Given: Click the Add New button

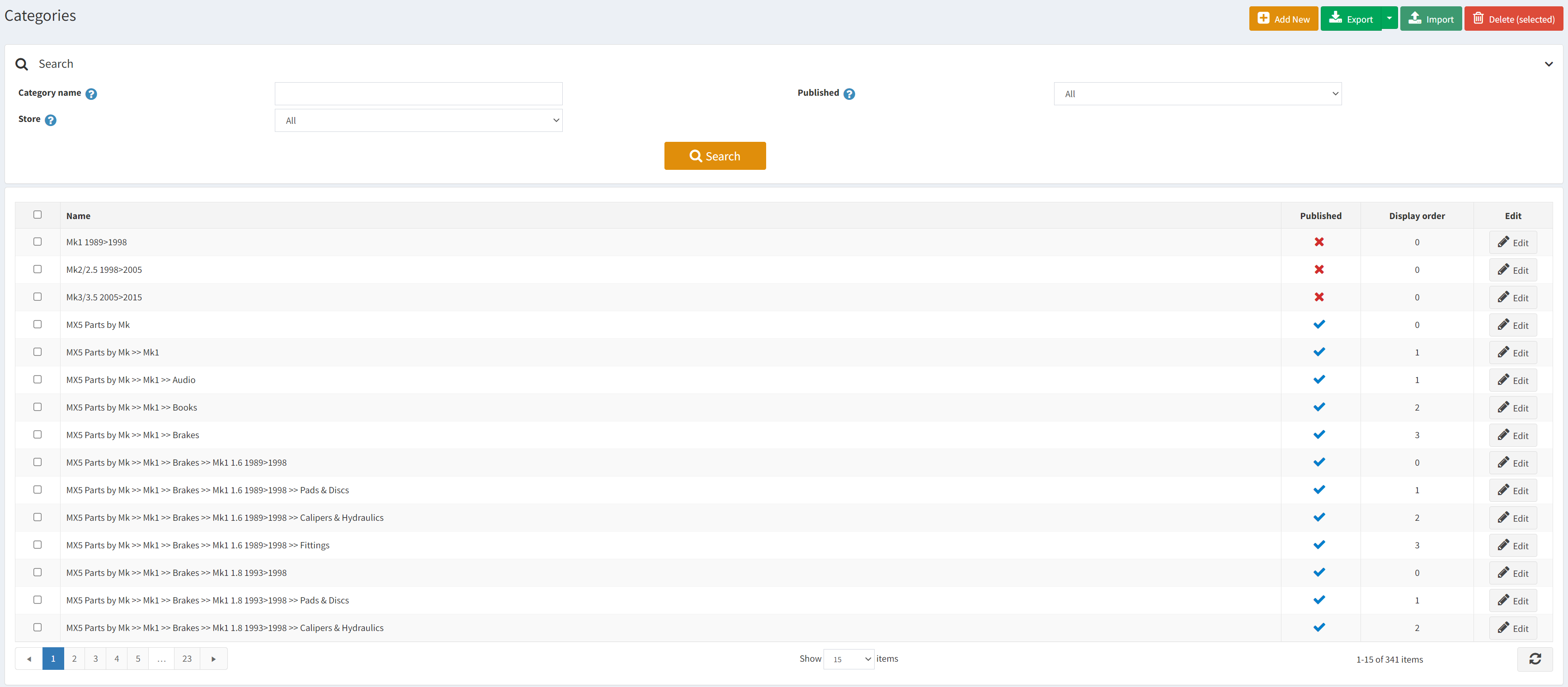Looking at the screenshot, I should 1283,19.
